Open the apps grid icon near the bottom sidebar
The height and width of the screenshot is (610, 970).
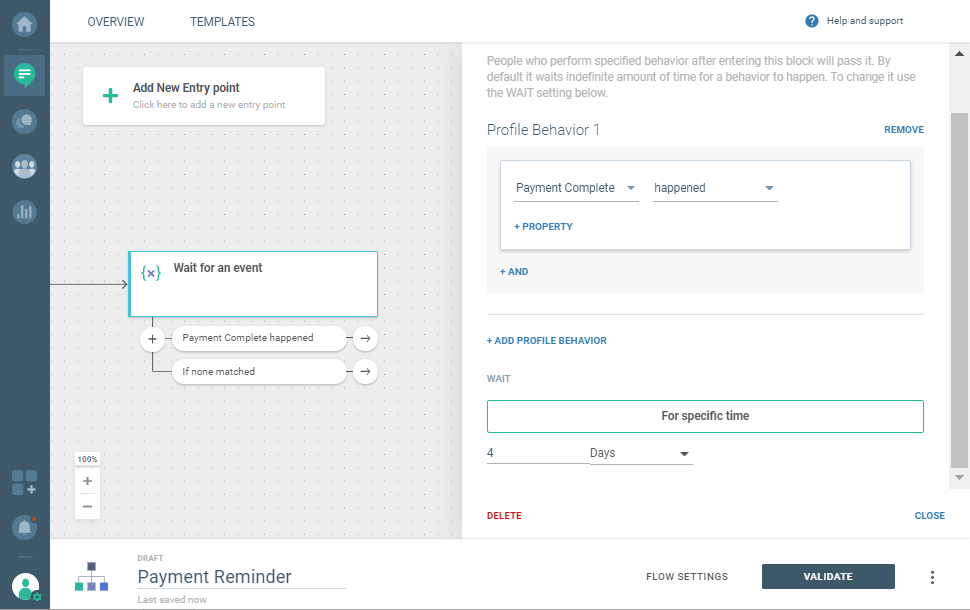(23, 483)
